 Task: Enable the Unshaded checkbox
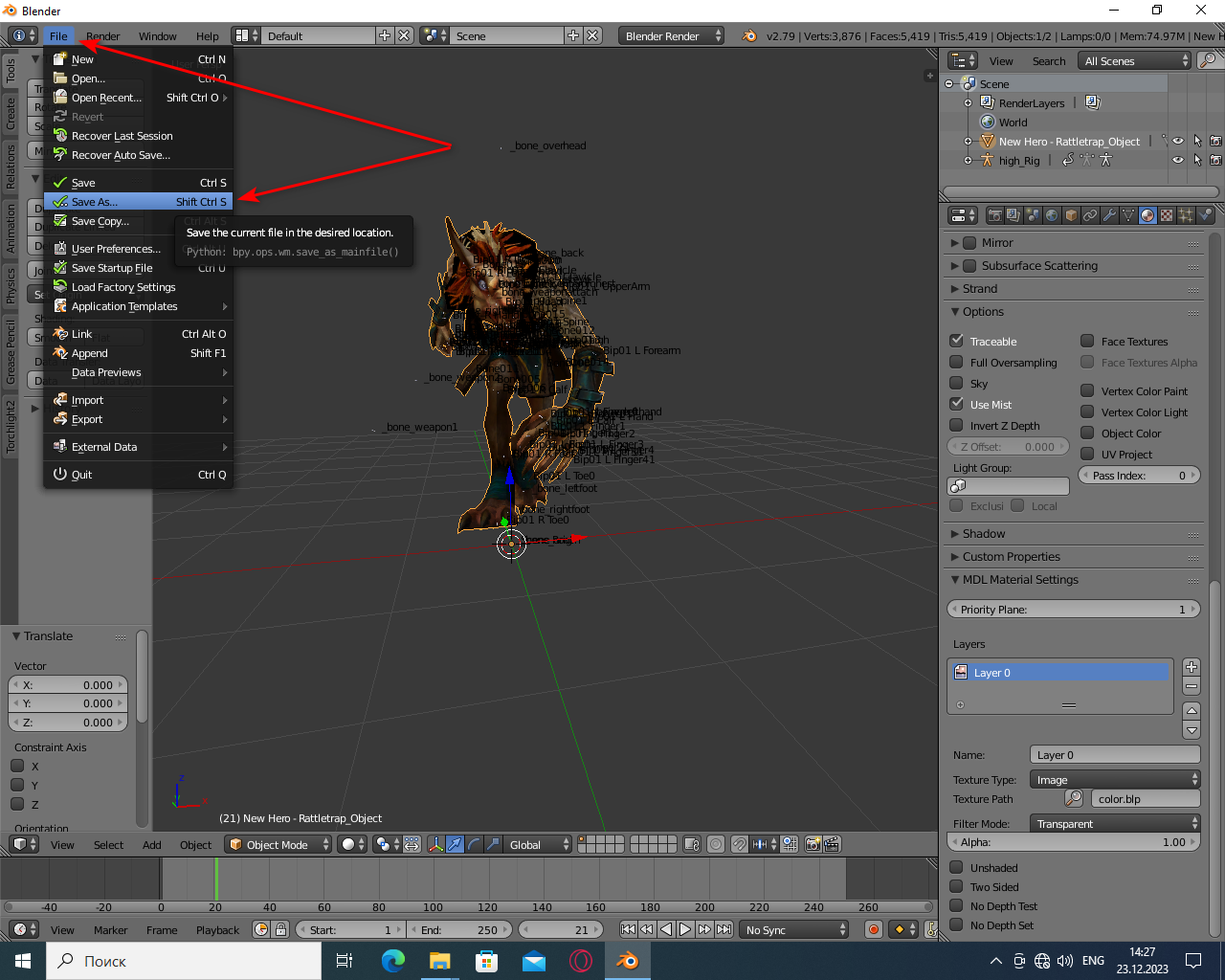957,867
